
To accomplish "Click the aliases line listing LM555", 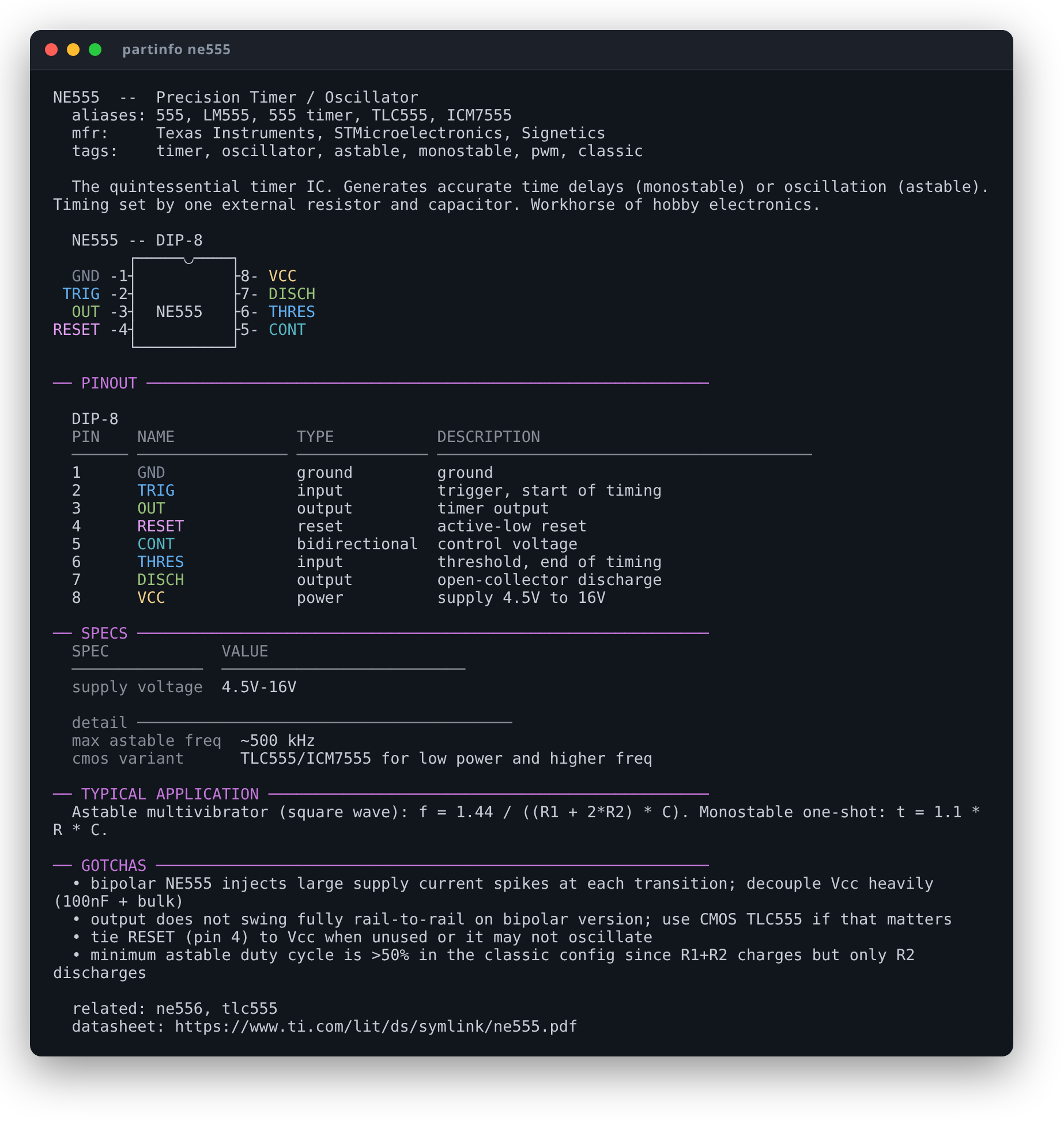I will click(292, 115).
